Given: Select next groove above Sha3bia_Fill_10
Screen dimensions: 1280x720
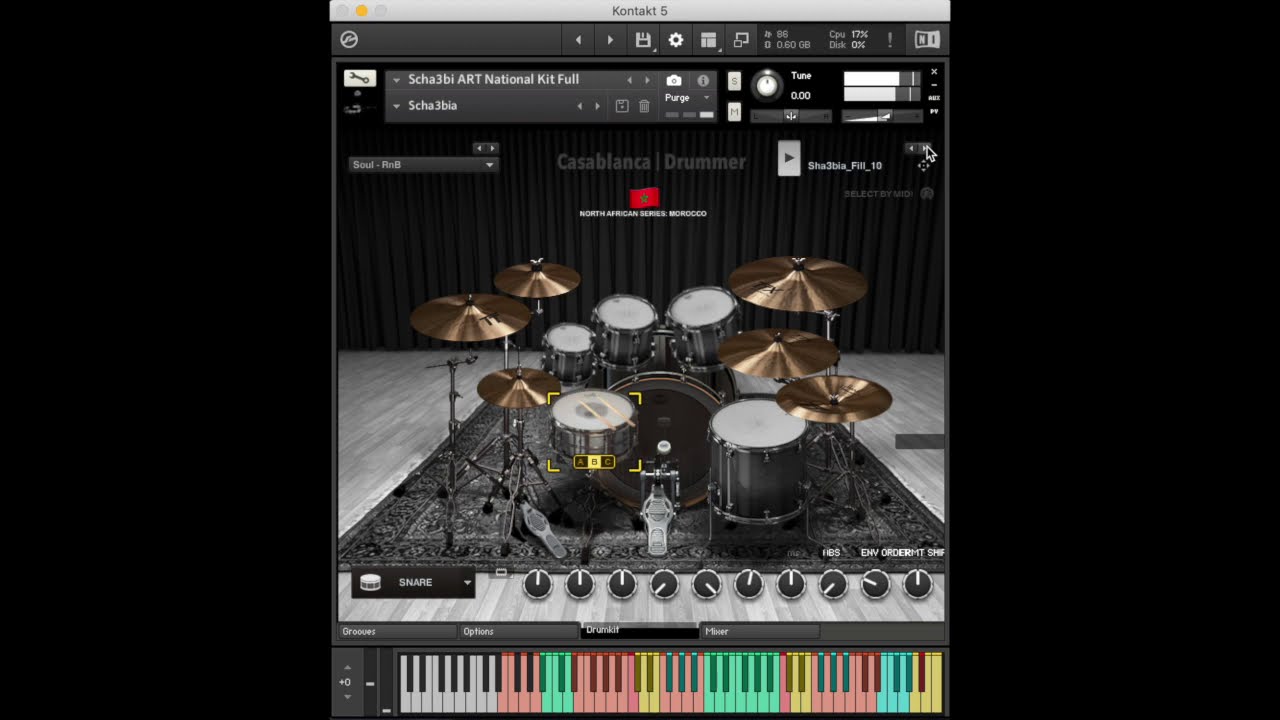Looking at the screenshot, I should (925, 148).
